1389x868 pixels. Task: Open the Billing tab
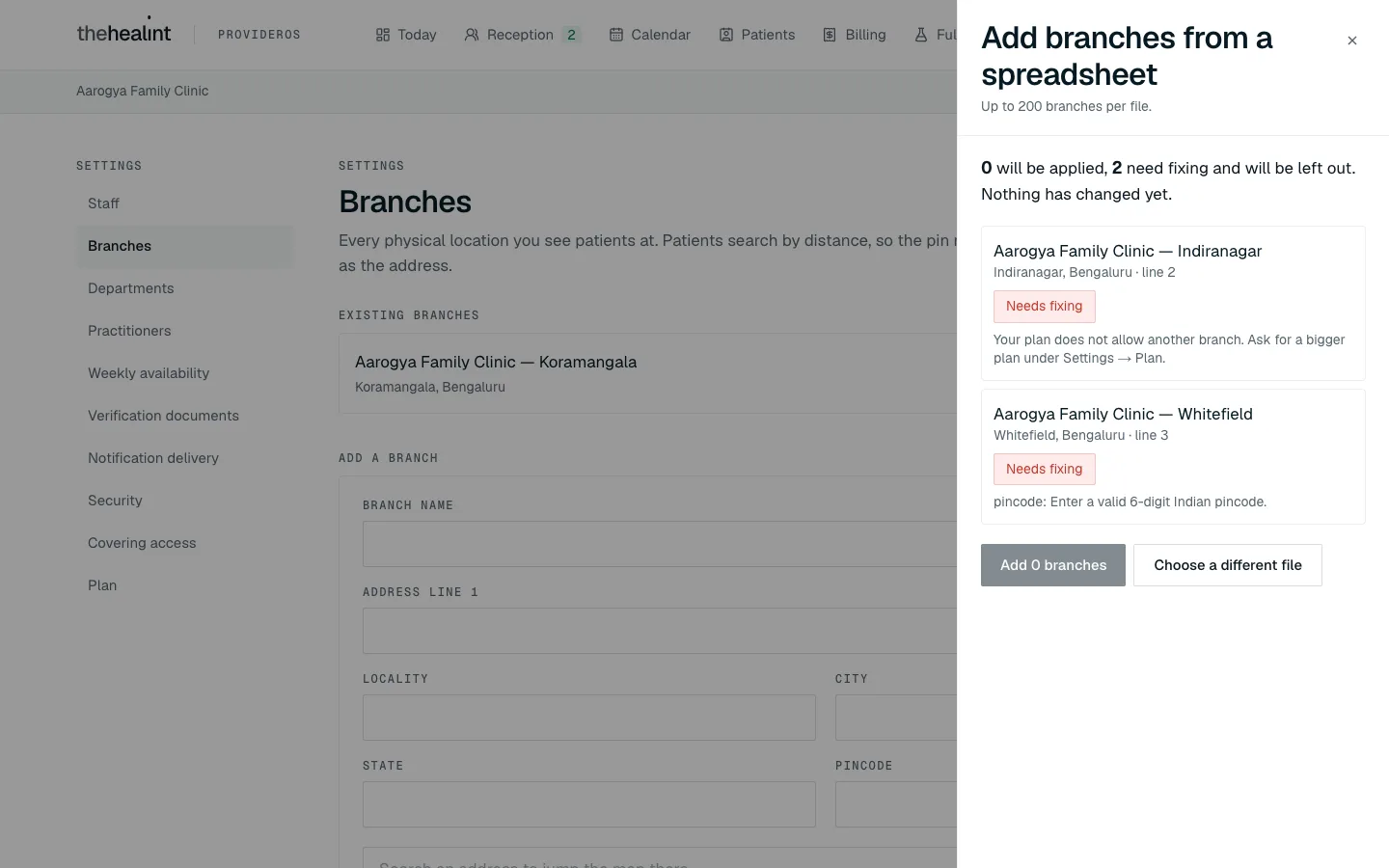tap(855, 35)
